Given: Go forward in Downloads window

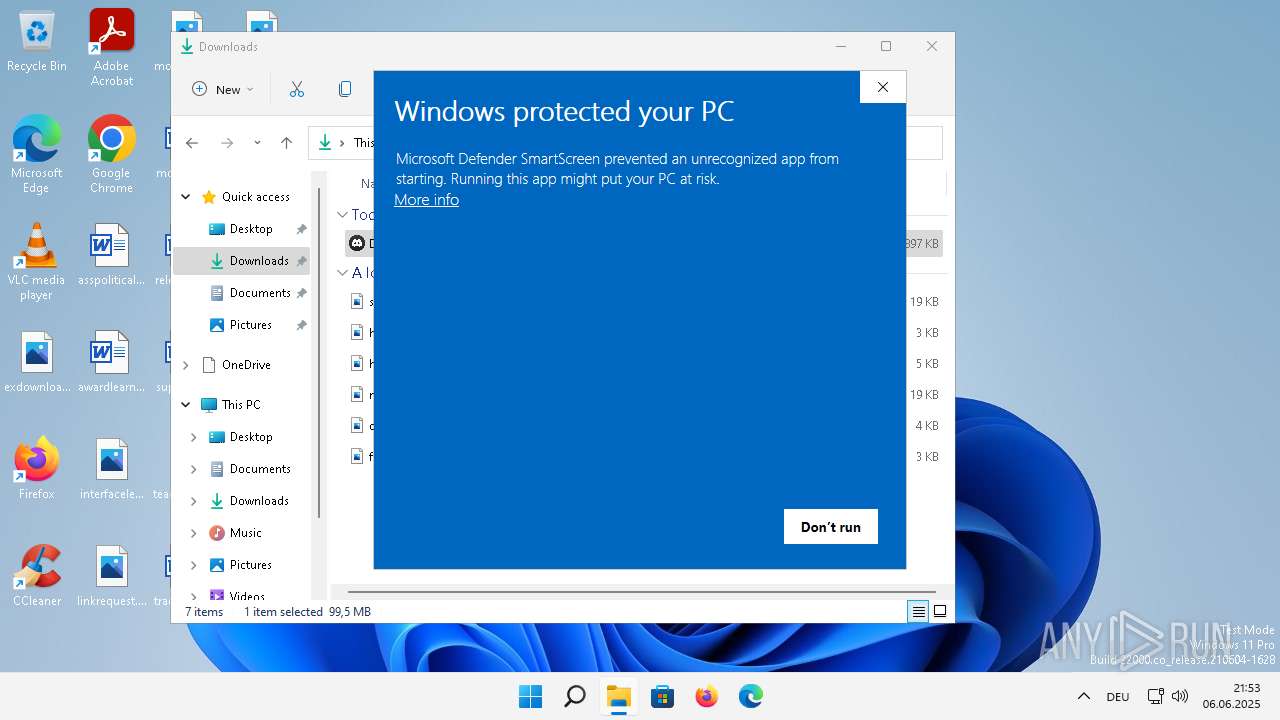Looking at the screenshot, I should point(227,143).
